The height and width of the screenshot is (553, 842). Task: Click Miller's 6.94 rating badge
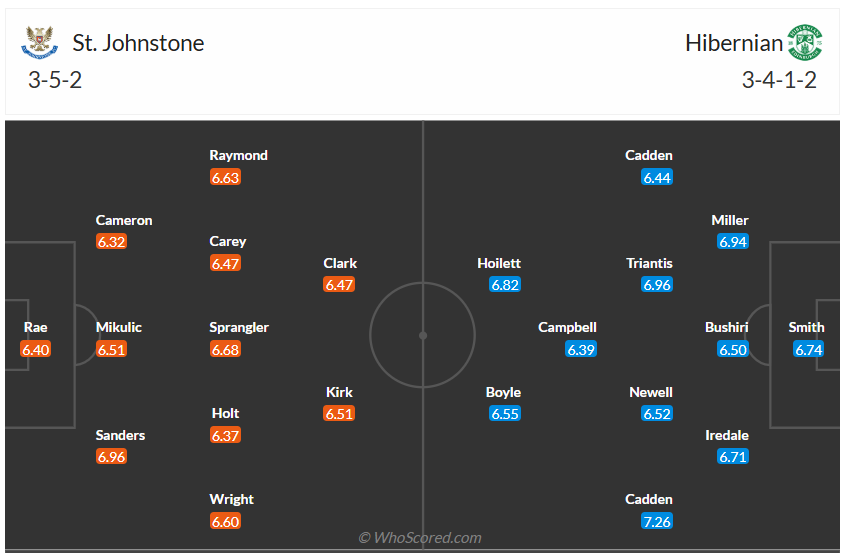pos(733,242)
